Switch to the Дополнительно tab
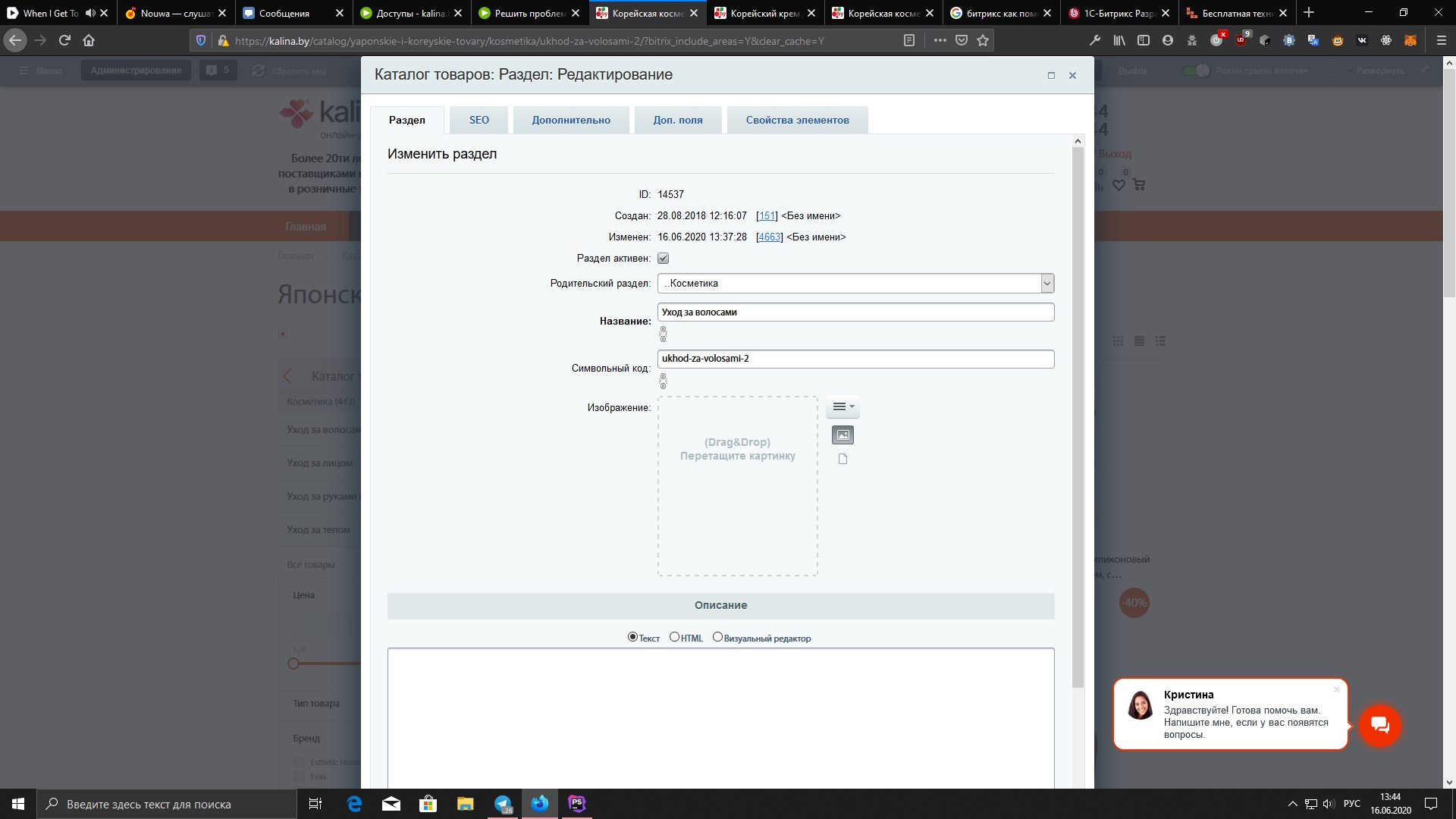 [x=571, y=120]
